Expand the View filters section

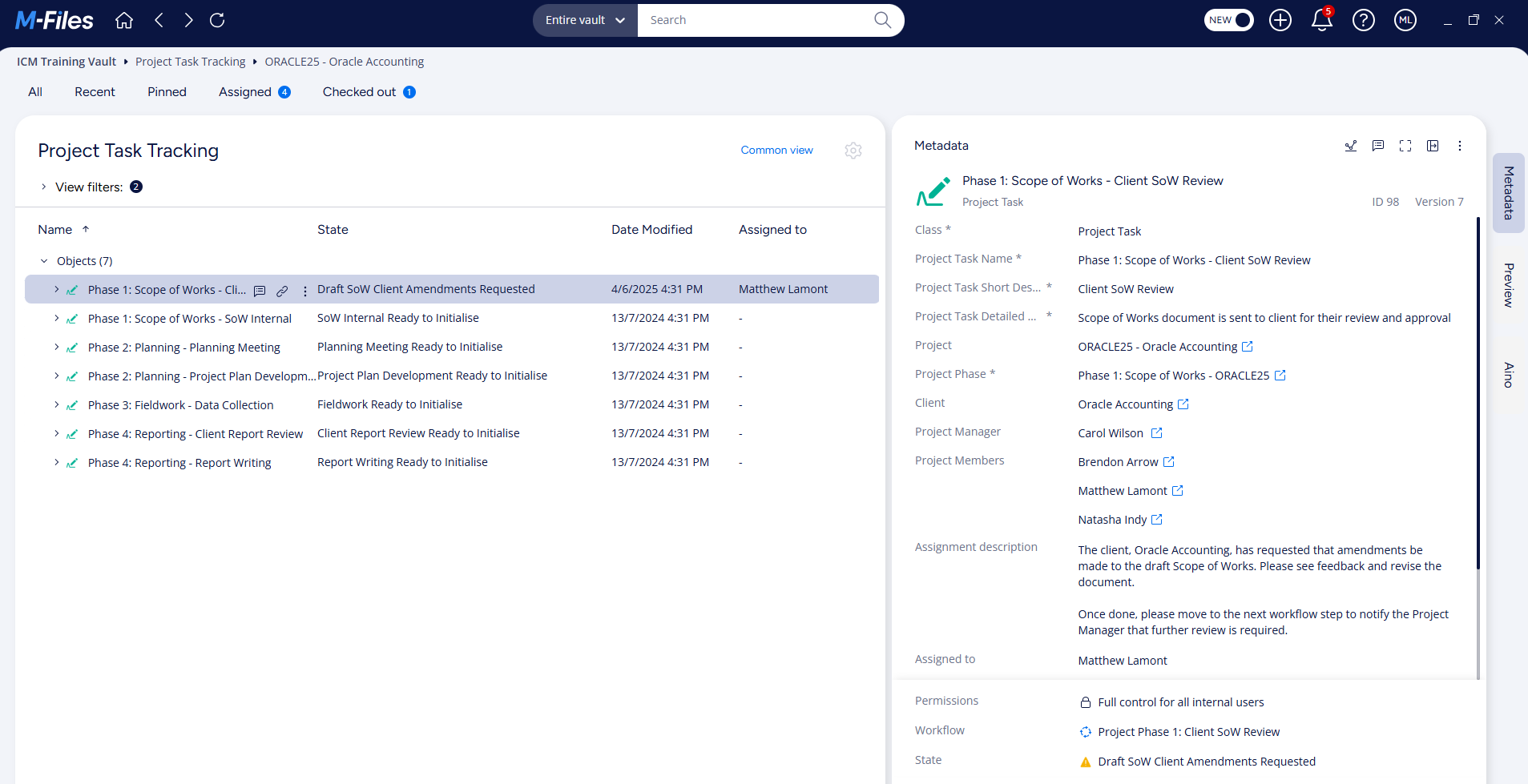(44, 187)
